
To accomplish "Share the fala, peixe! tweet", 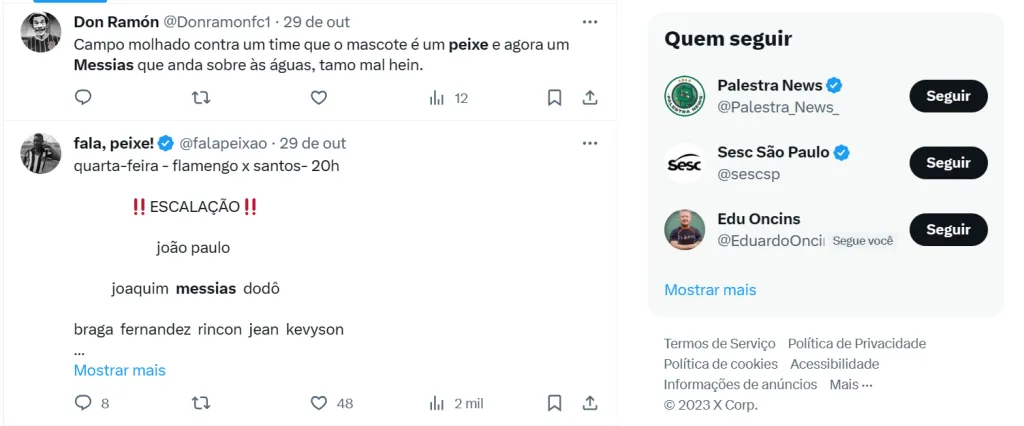I will pyautogui.click(x=590, y=403).
